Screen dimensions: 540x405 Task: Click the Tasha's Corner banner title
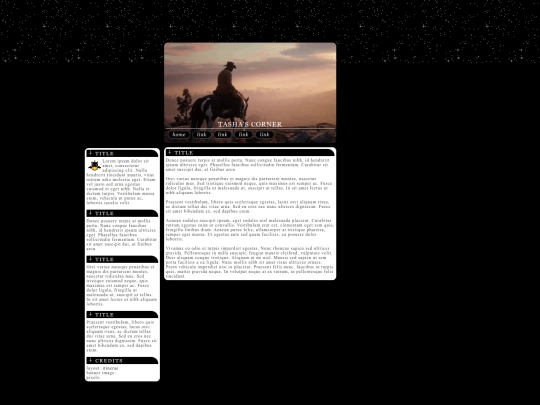pyautogui.click(x=250, y=124)
